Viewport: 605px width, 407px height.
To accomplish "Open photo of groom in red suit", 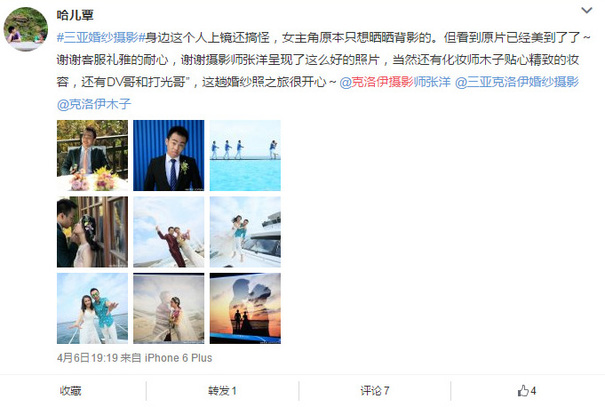I will coord(169,232).
